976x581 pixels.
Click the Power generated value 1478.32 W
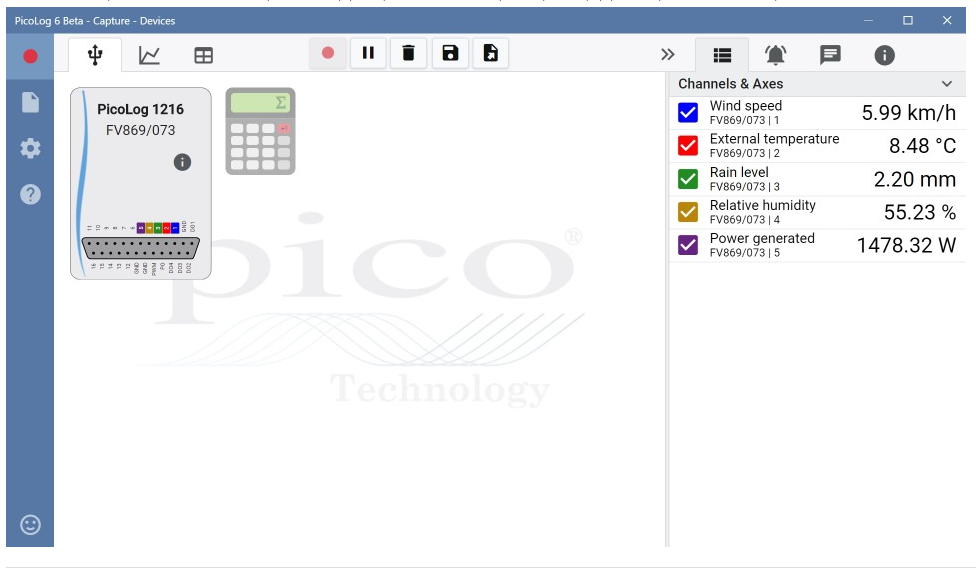pos(906,245)
